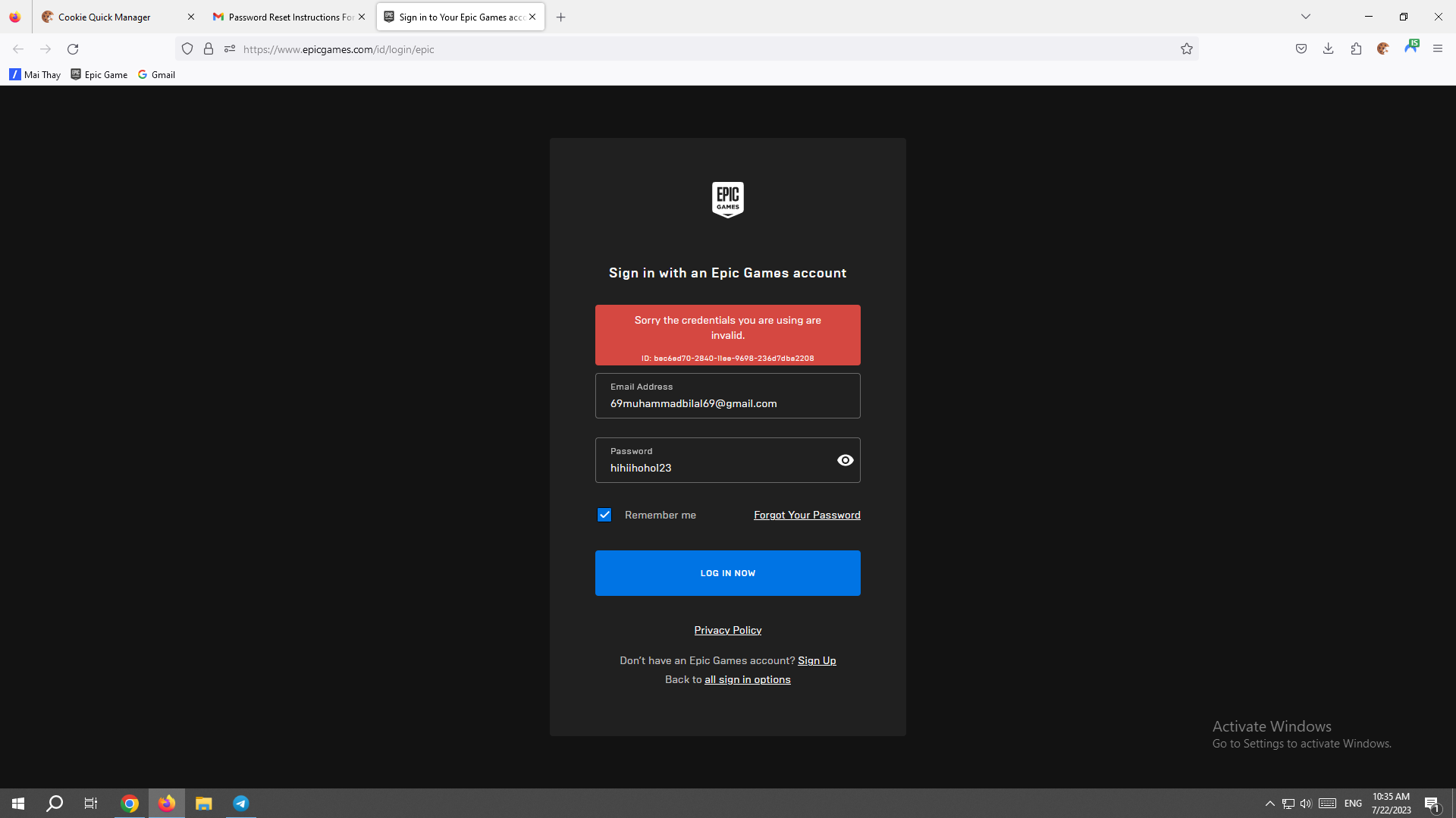Reload the current page
The image size is (1456, 818).
pos(73,49)
